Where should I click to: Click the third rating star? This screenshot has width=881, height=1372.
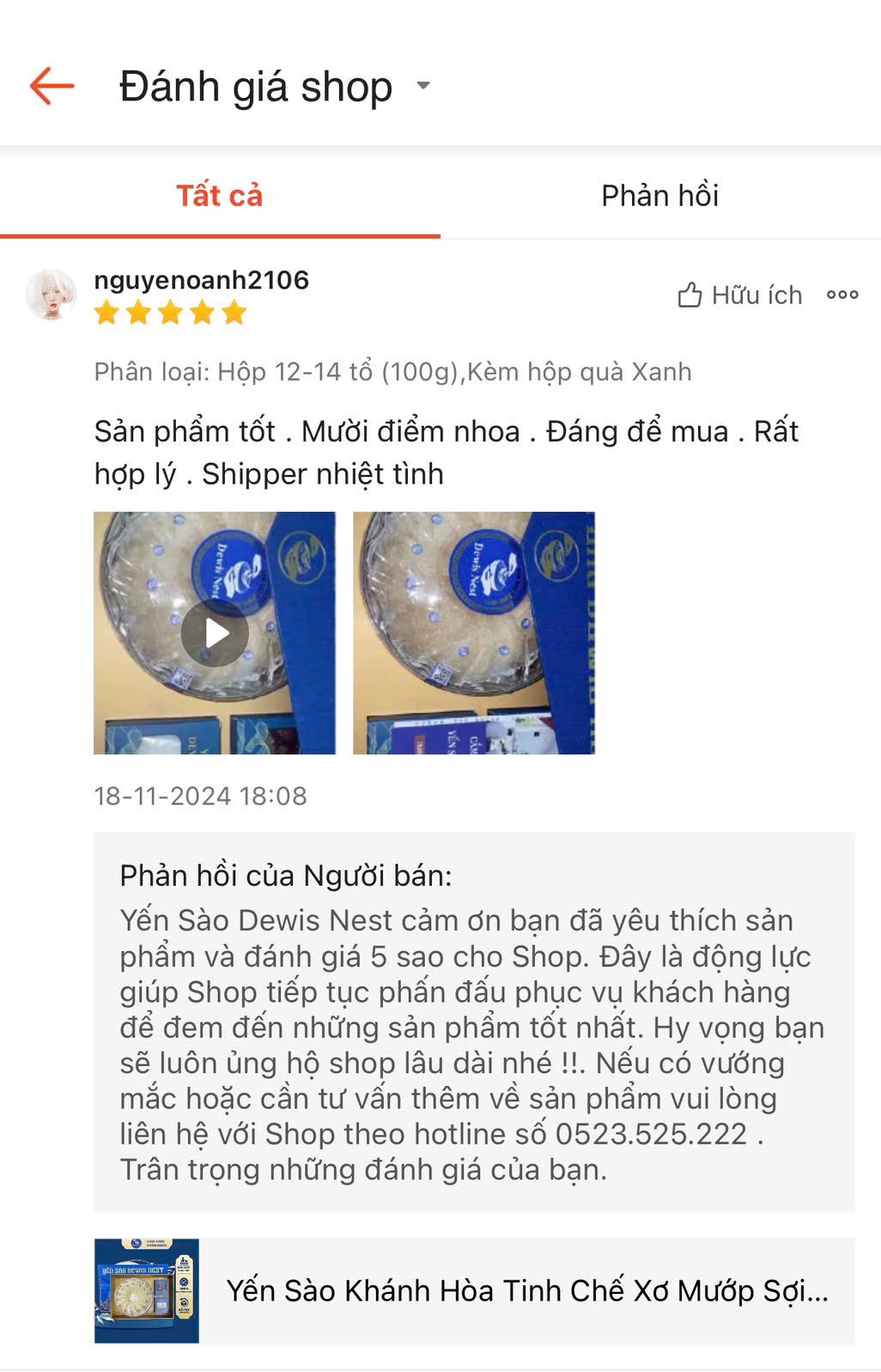[170, 313]
